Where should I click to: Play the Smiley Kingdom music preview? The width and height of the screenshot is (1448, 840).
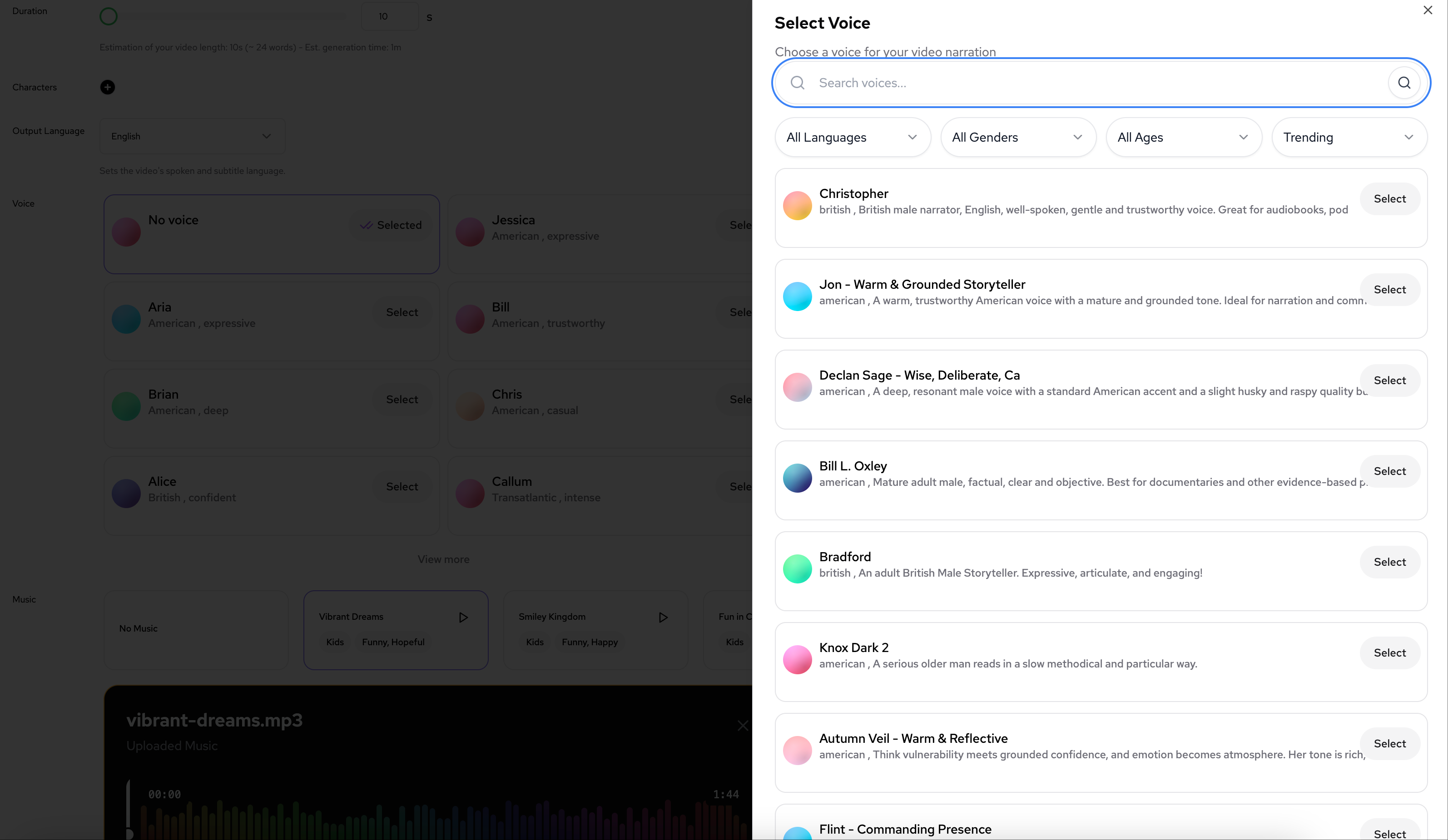[663, 617]
